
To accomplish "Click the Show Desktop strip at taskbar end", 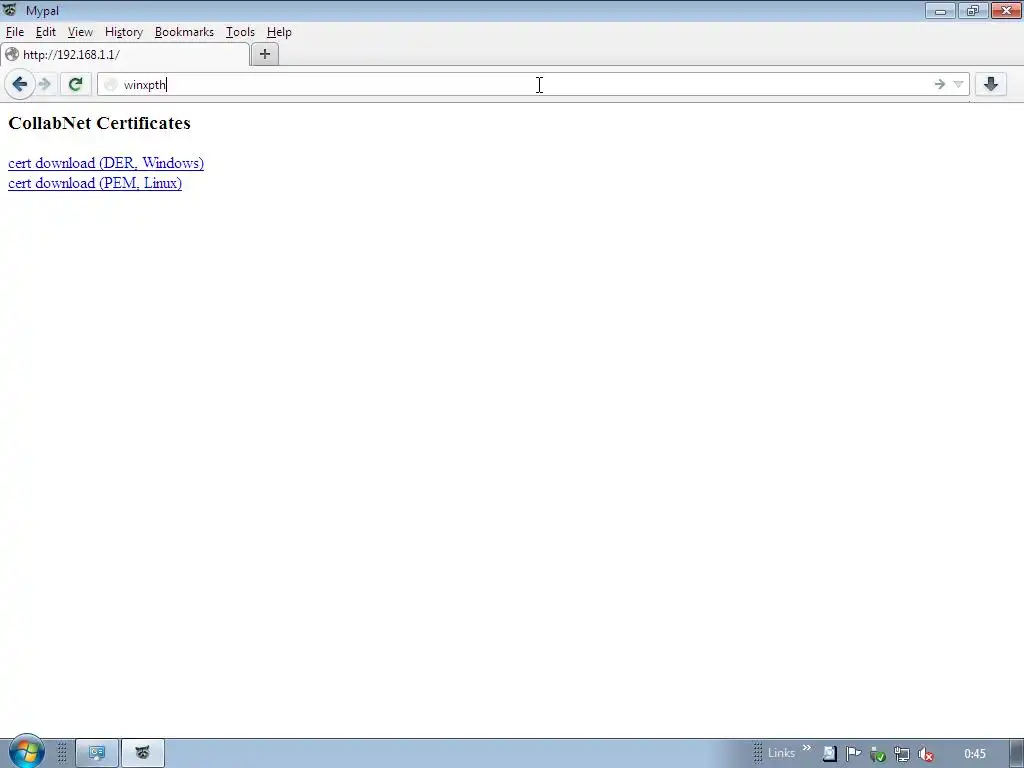I will [1017, 754].
